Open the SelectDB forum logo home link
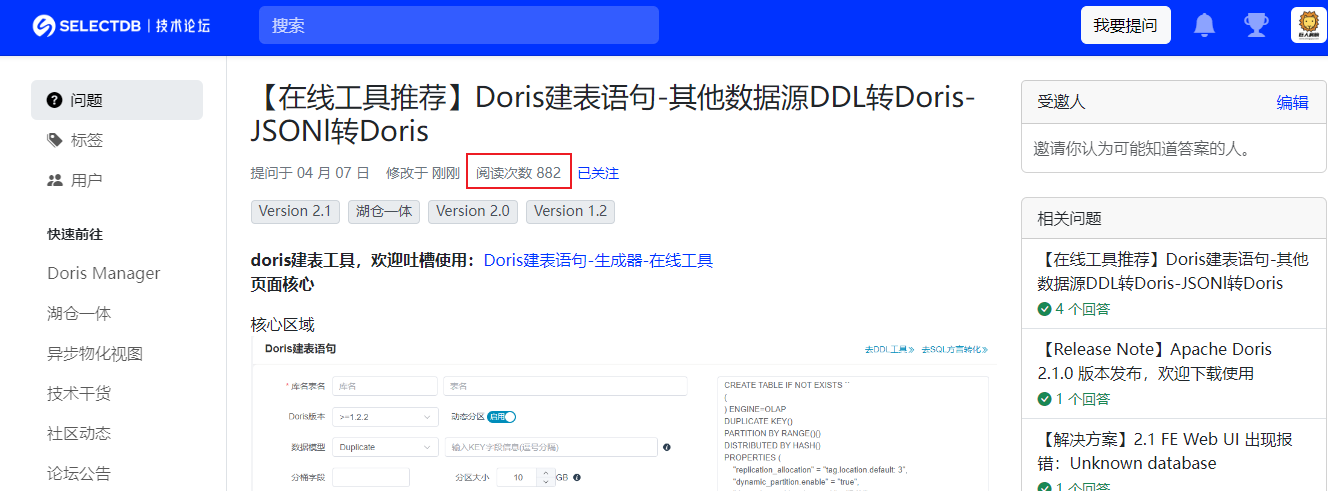1328x491 pixels. (x=121, y=26)
